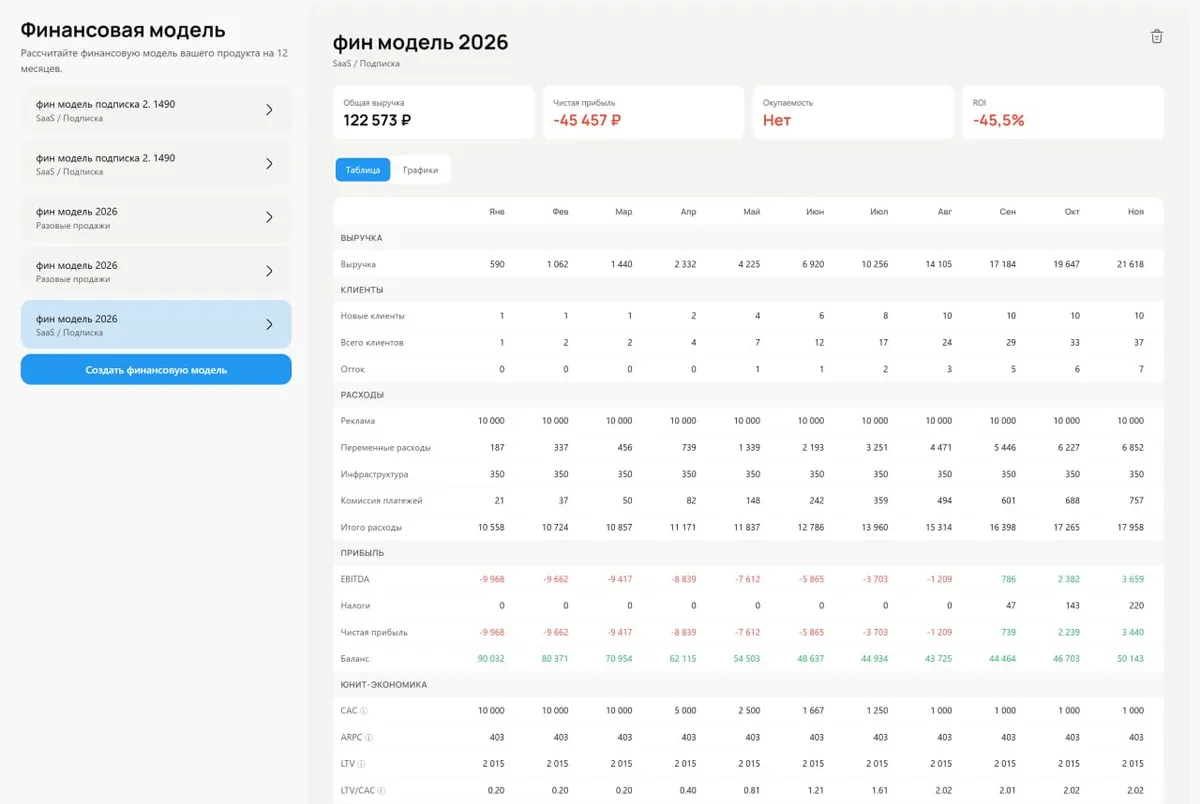Screen dimensions: 1200x804
Task: Click the info icon beside LTV/CAC
Action: click(382, 791)
